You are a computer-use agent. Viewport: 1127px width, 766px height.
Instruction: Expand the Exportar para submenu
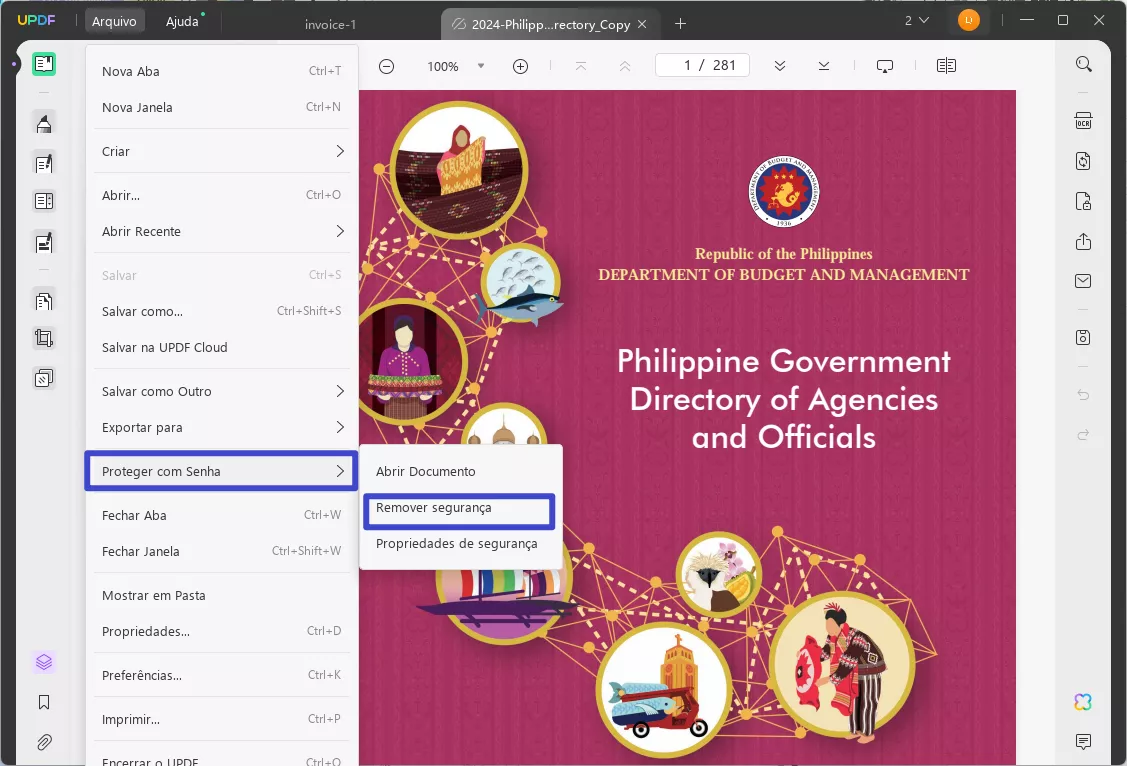click(221, 428)
